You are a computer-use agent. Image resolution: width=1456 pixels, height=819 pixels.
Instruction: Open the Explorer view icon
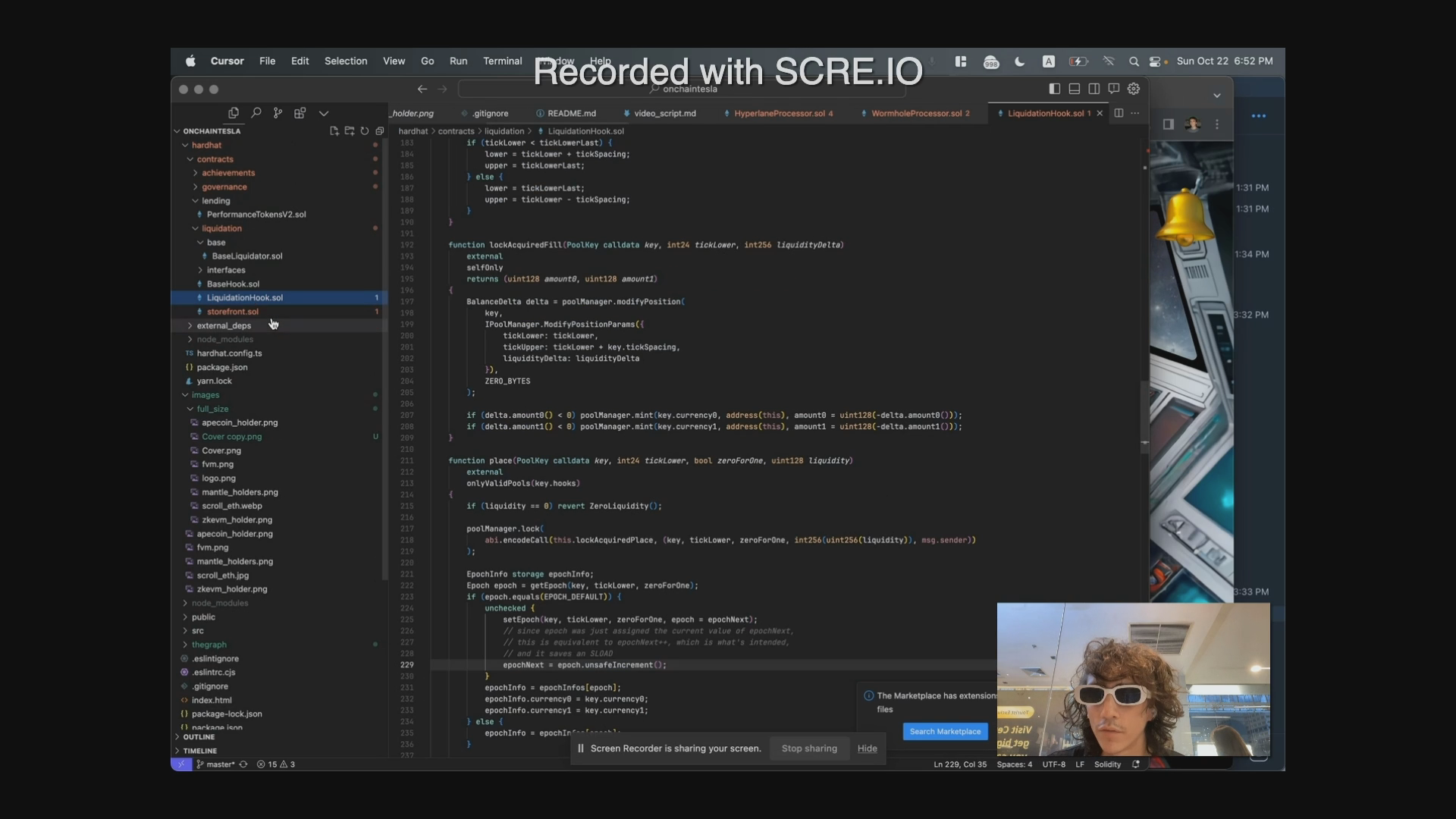point(234,113)
